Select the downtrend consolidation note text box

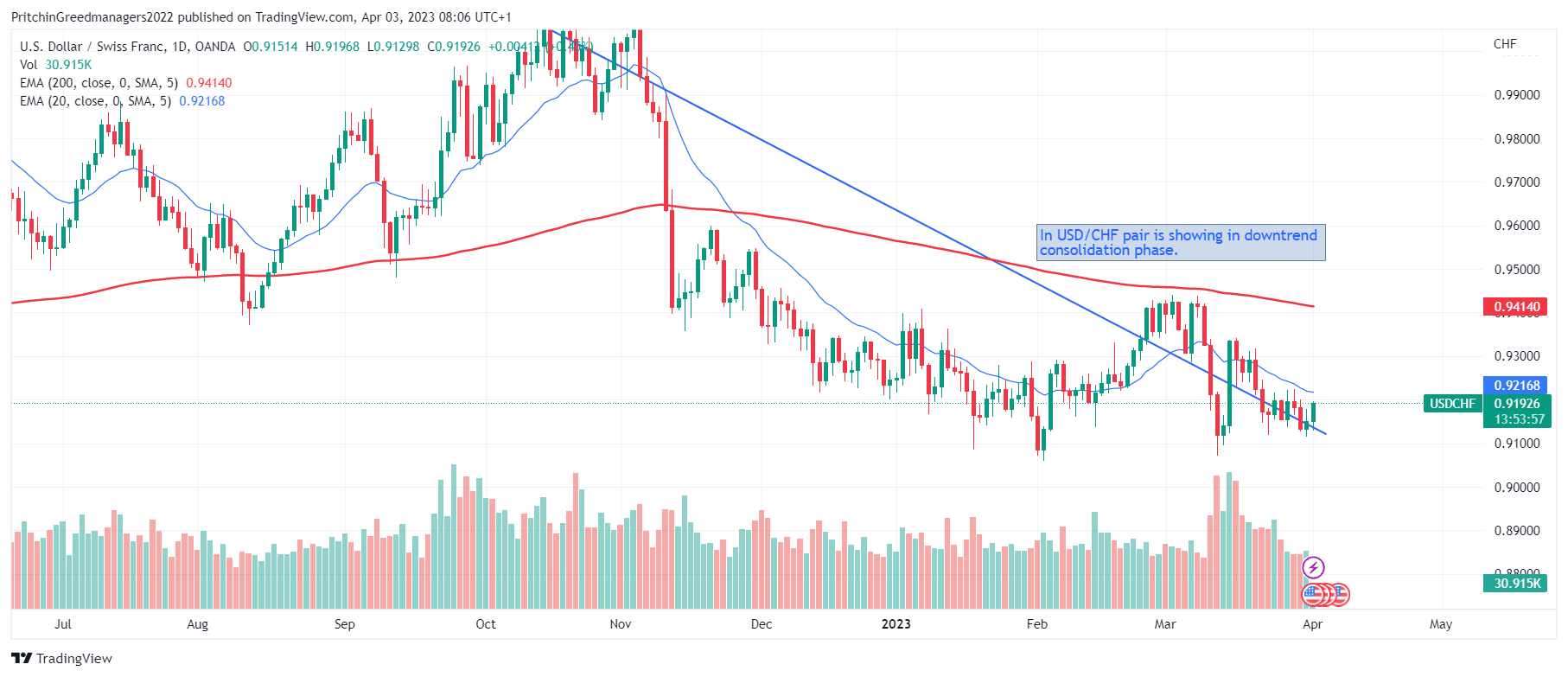click(1181, 243)
